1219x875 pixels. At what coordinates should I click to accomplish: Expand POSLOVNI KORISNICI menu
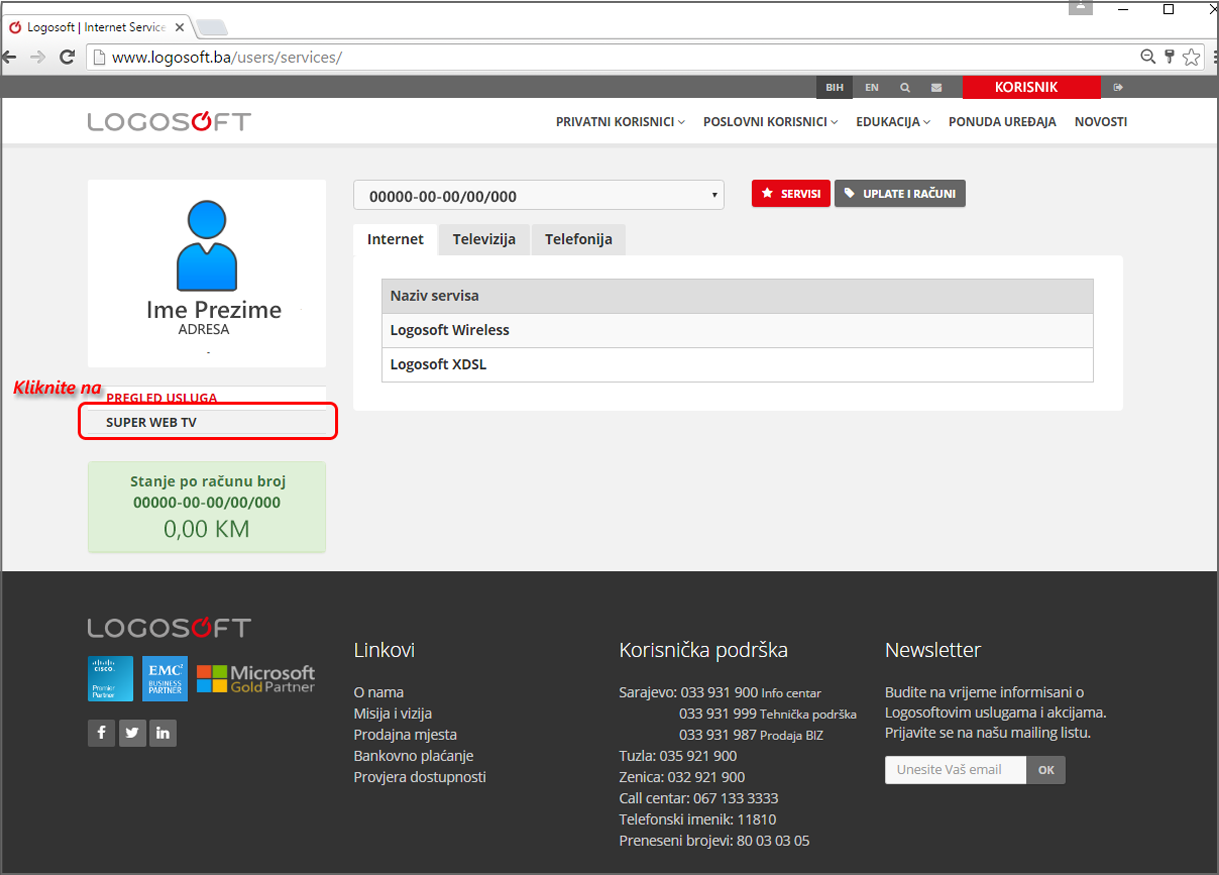coord(771,122)
